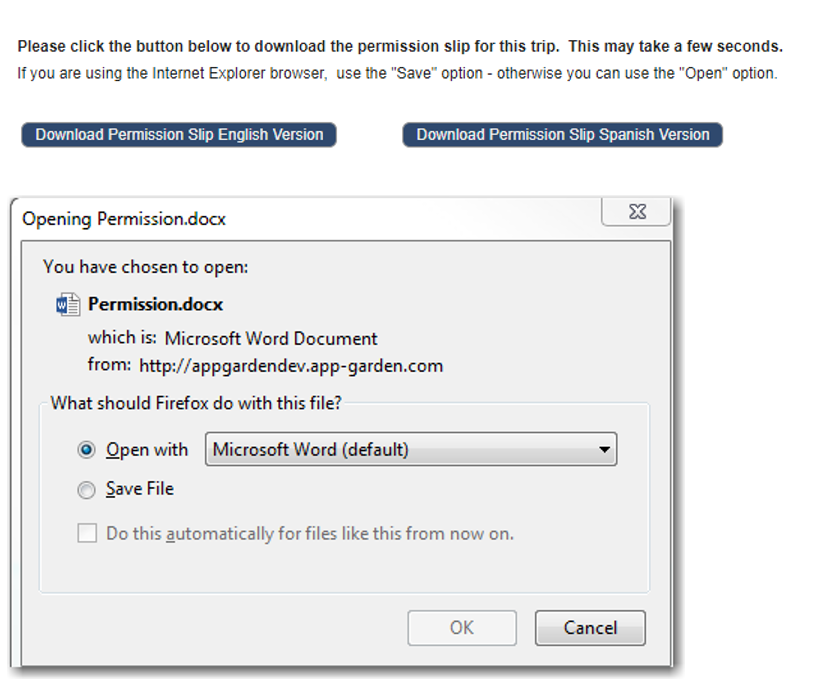Click the label text of the automatic checkbox
The image size is (830, 694).
[x=310, y=534]
